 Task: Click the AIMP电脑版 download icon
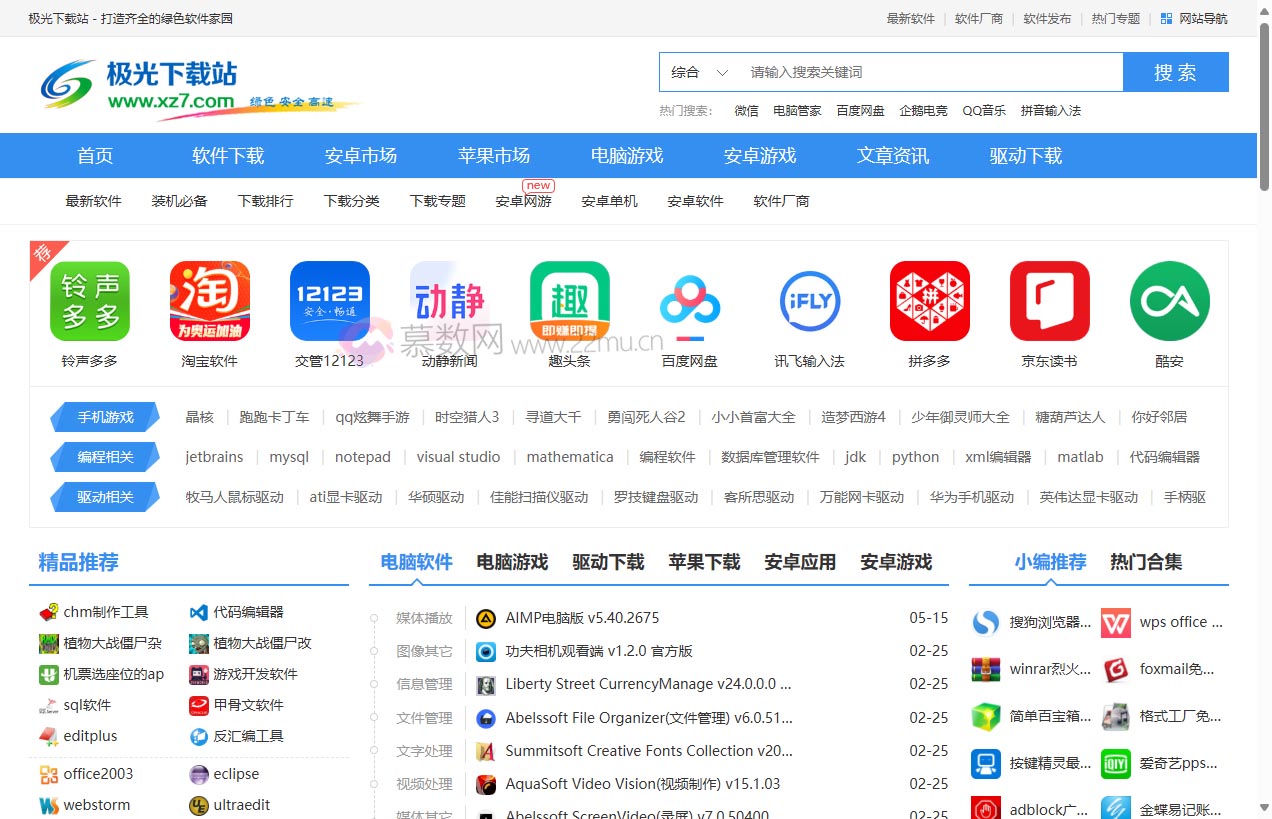(x=486, y=618)
